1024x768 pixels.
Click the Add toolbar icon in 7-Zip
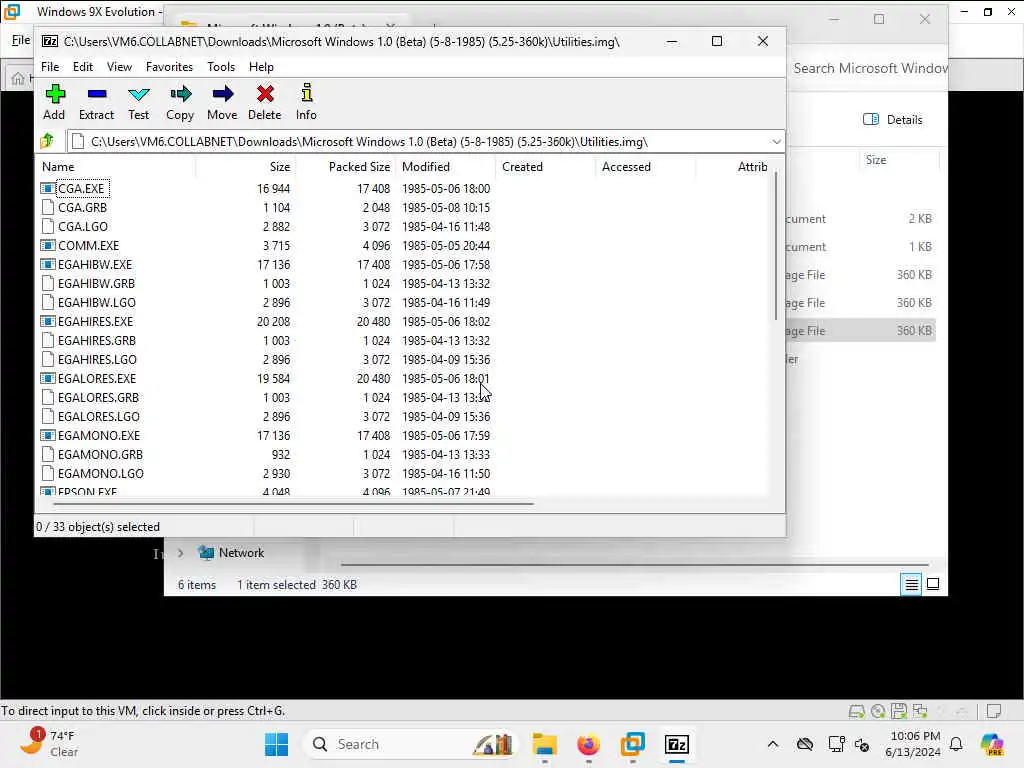[54, 102]
